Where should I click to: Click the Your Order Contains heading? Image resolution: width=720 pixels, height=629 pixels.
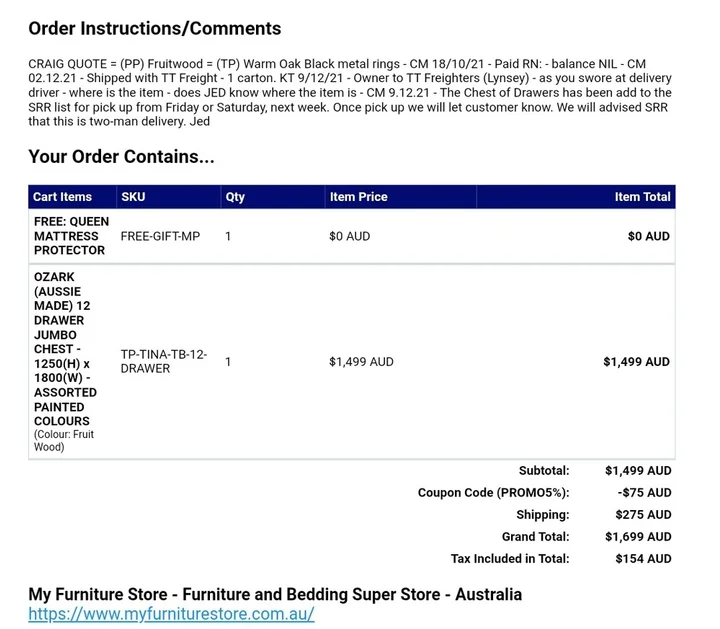[x=121, y=157]
